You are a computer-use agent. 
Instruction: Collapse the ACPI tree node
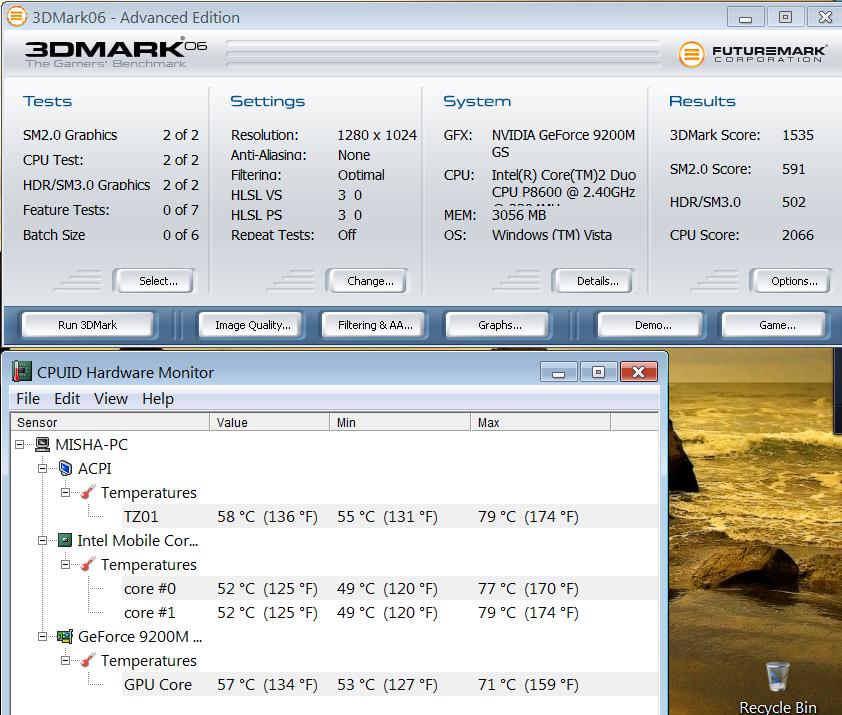[x=42, y=468]
